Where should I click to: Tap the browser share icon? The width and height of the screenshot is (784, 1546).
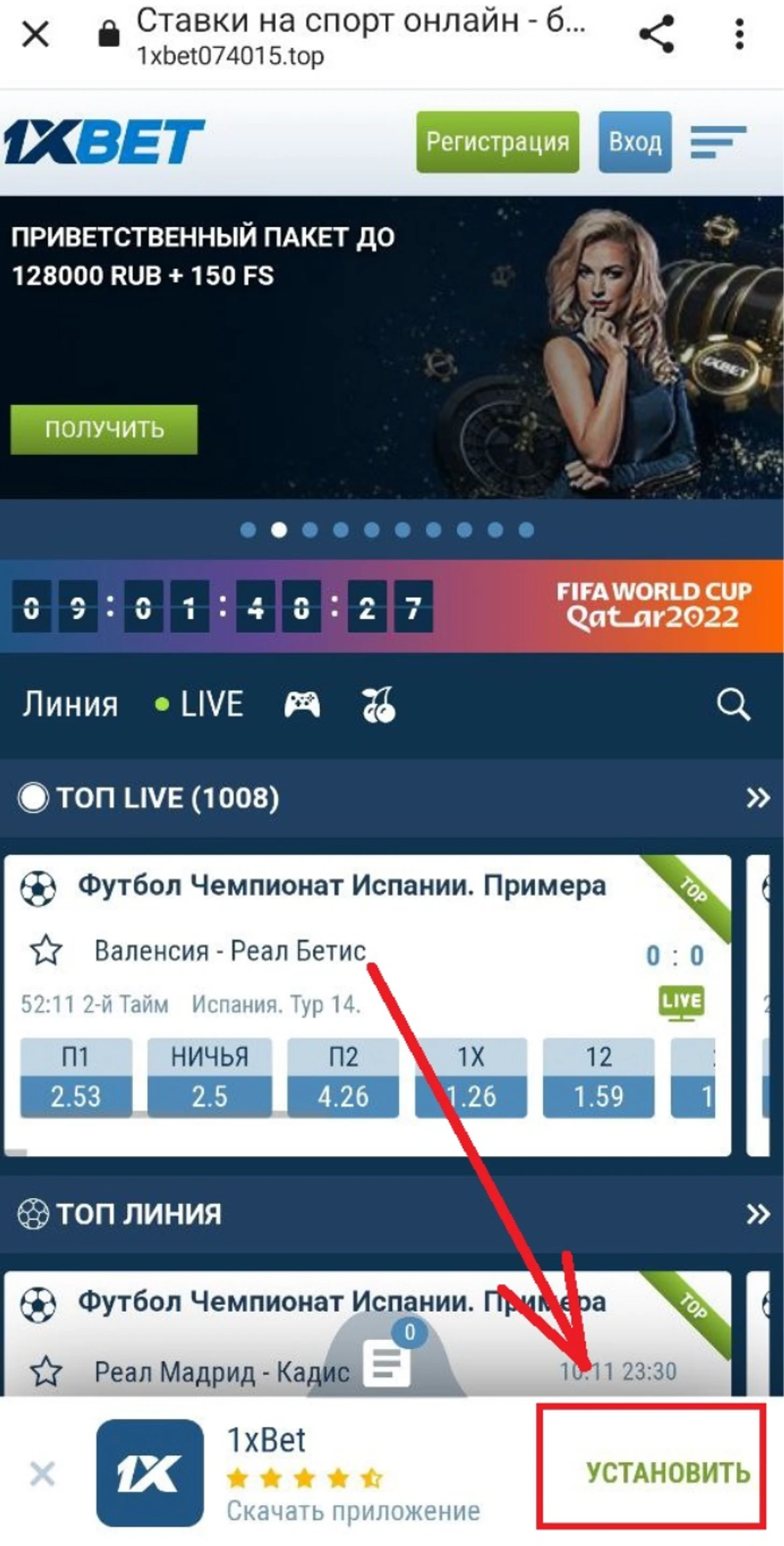656,34
